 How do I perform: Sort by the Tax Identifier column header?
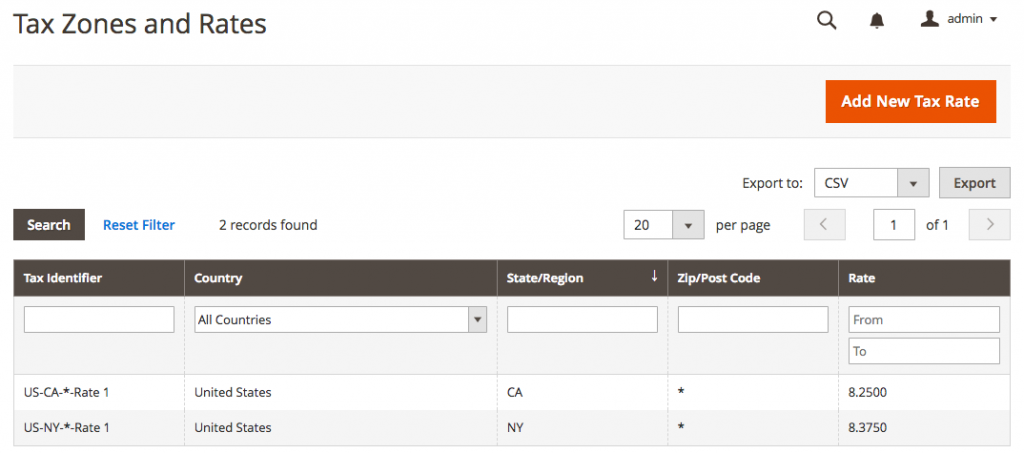pyautogui.click(x=63, y=278)
